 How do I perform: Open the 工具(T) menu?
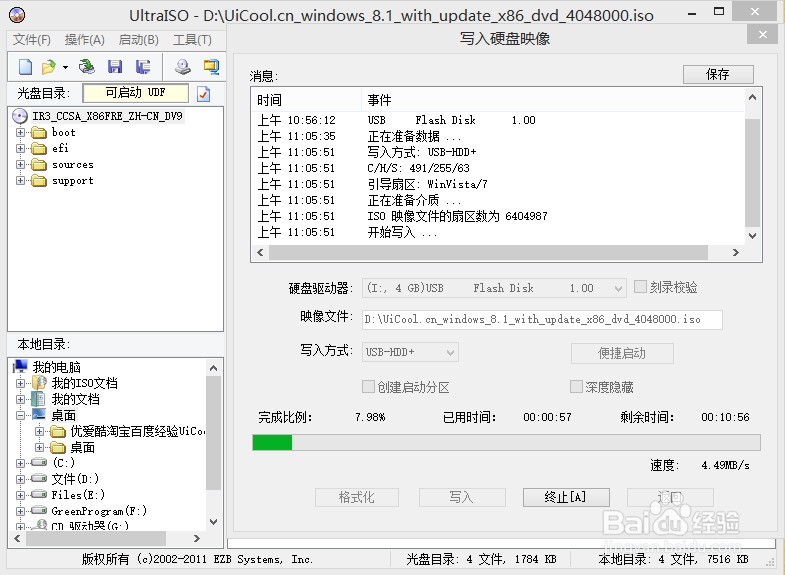tap(192, 40)
